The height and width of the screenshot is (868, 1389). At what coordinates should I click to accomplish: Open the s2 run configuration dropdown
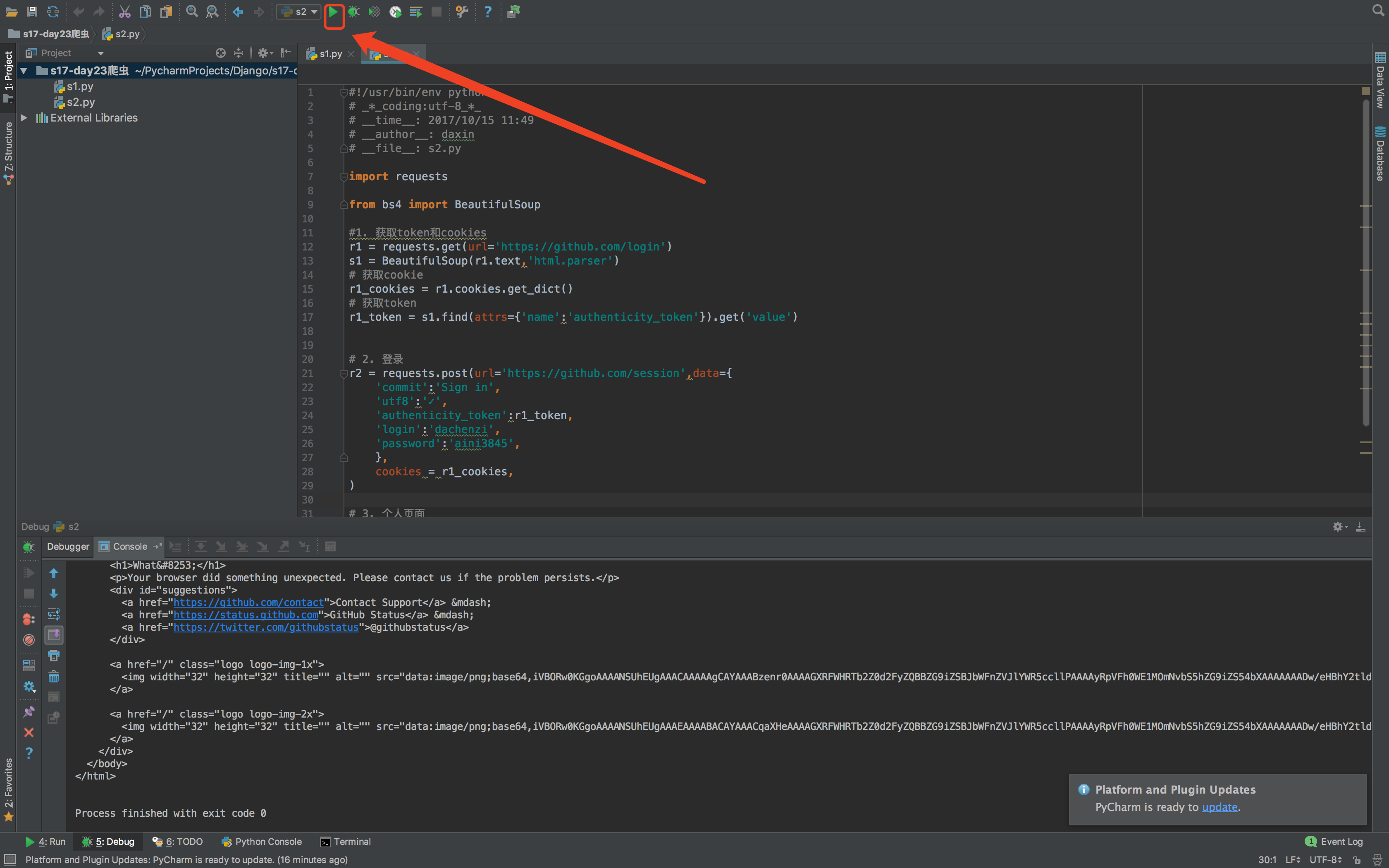click(x=298, y=12)
